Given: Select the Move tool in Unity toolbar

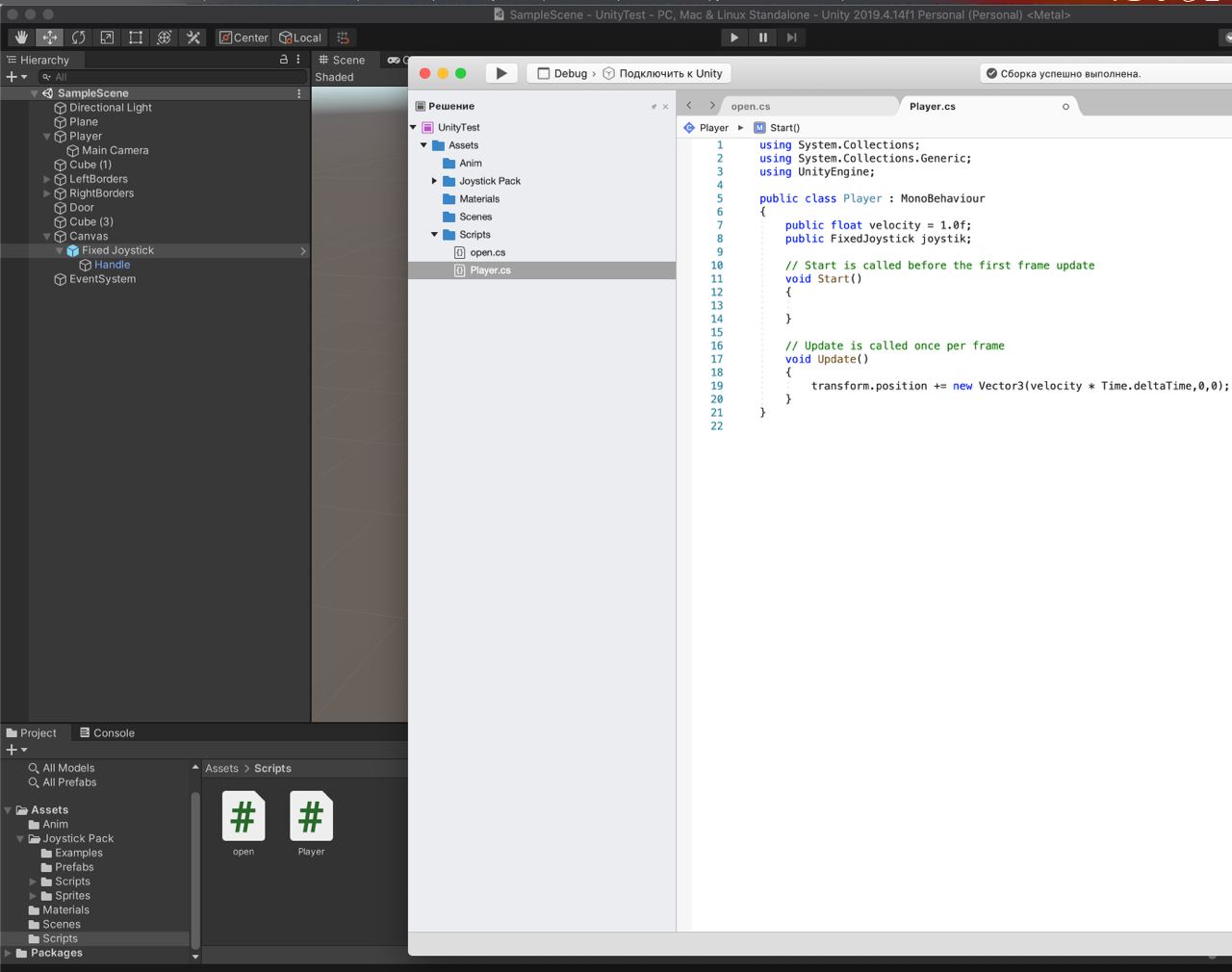Looking at the screenshot, I should tap(50, 38).
